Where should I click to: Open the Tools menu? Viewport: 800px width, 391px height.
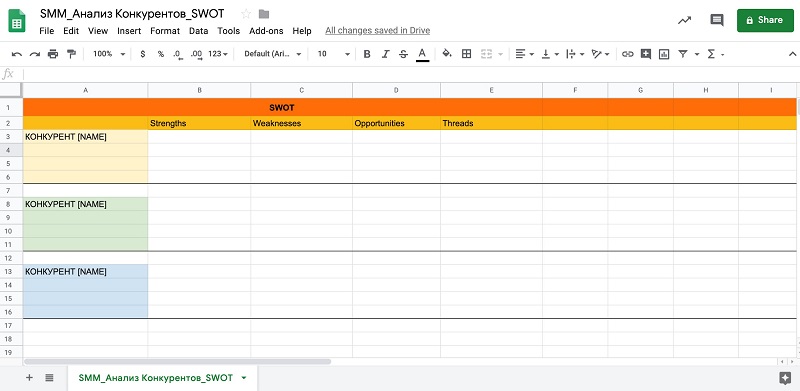pyautogui.click(x=229, y=31)
